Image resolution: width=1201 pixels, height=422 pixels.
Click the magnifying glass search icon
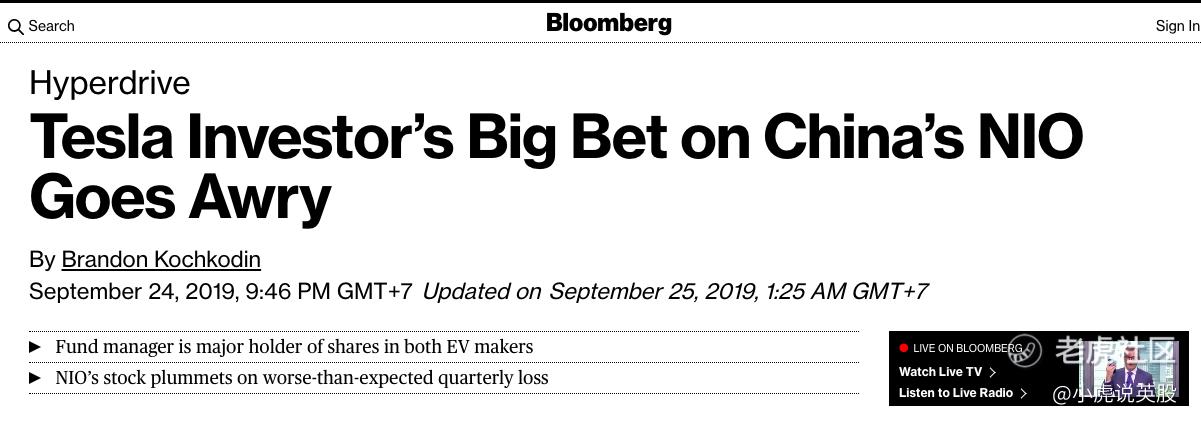pyautogui.click(x=15, y=27)
